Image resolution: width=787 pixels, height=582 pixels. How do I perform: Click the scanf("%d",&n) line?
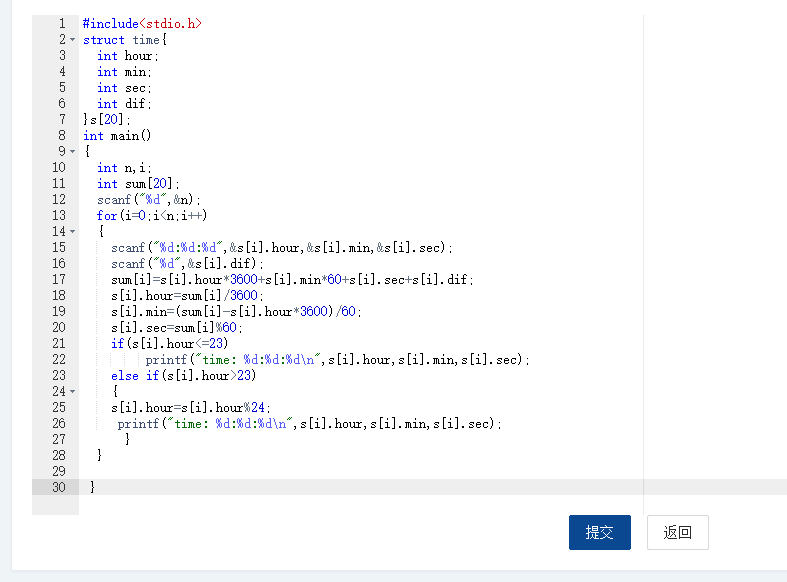[x=149, y=200]
